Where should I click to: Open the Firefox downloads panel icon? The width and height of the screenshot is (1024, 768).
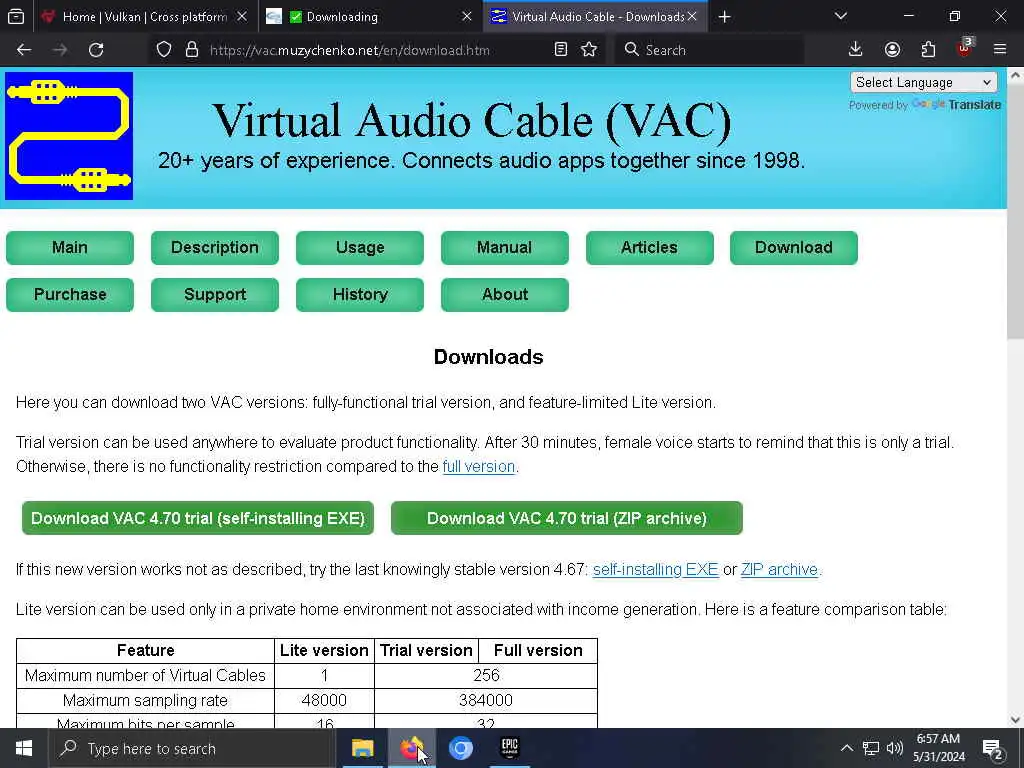click(x=856, y=50)
